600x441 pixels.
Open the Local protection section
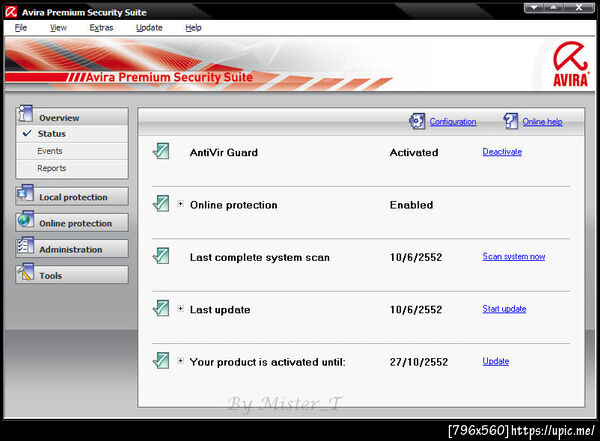pos(72,197)
